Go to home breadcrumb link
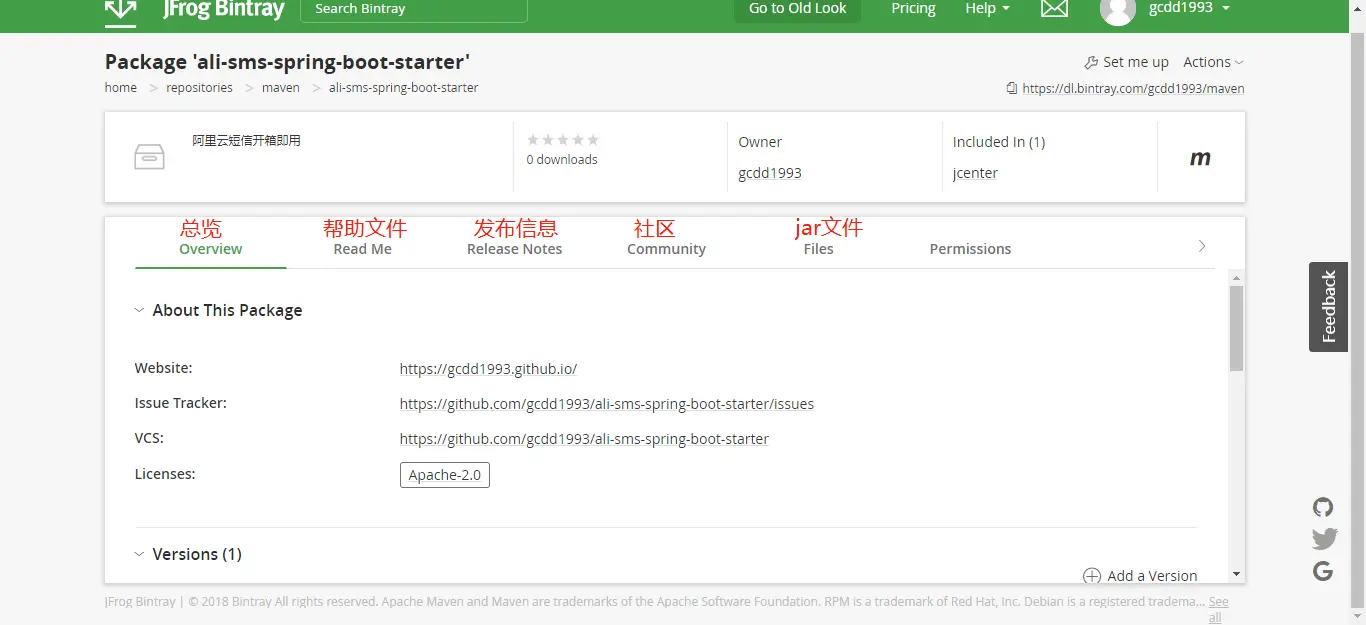The image size is (1366, 625). pos(121,88)
